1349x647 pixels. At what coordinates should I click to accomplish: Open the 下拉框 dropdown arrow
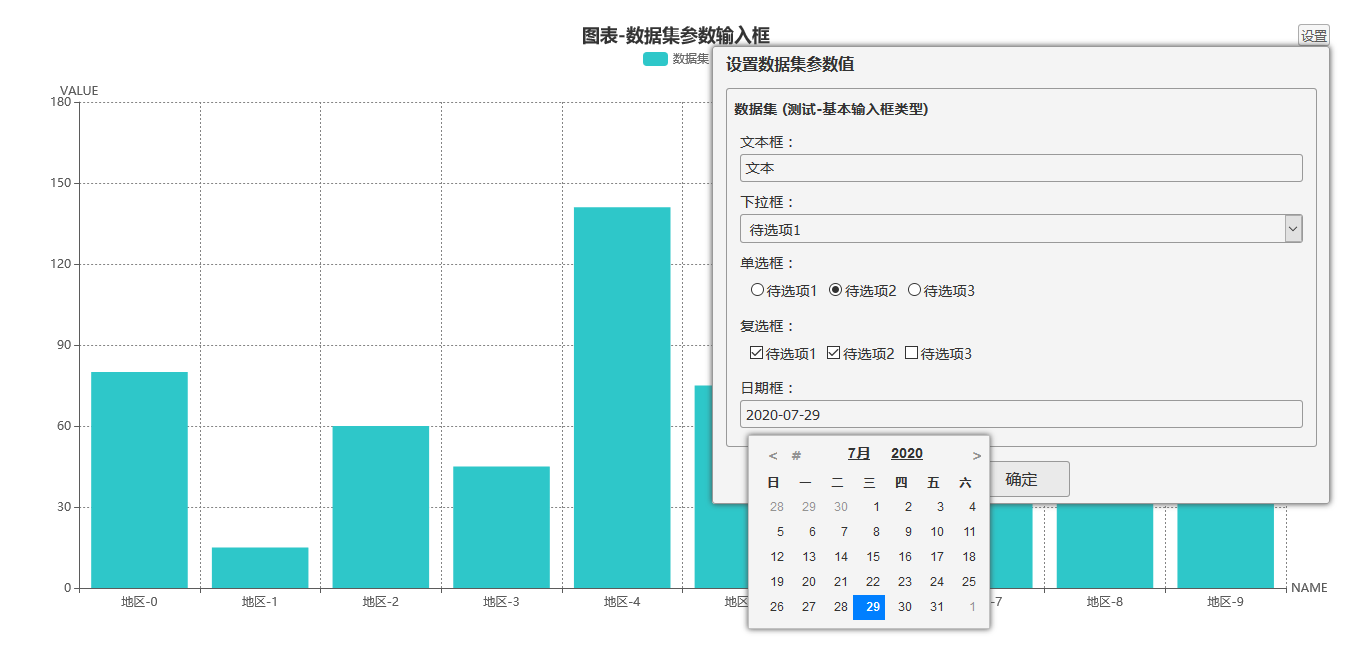pos(1294,228)
